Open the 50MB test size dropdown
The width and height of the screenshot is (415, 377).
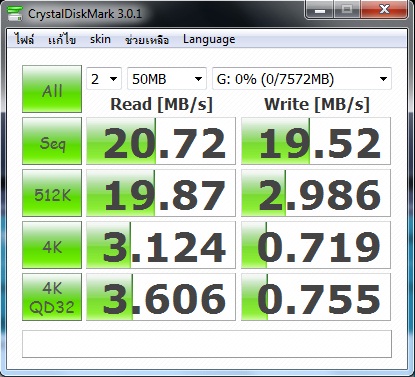(x=167, y=79)
